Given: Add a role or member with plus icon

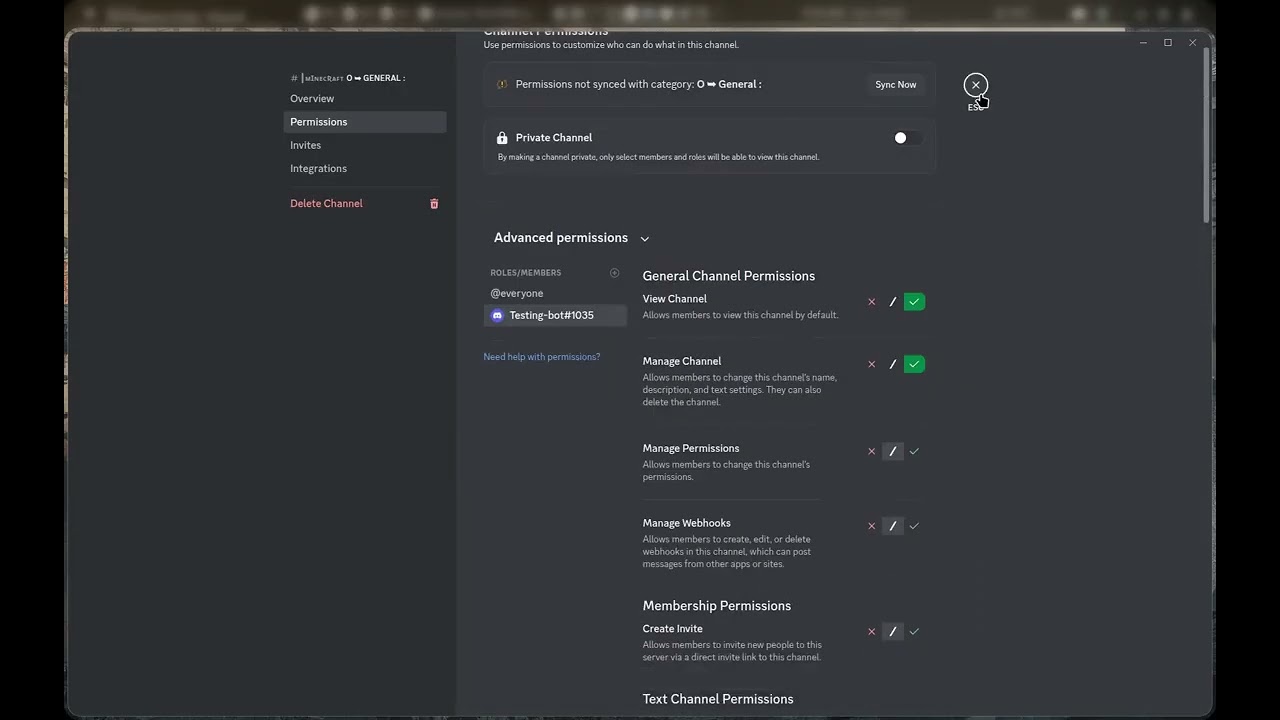Looking at the screenshot, I should pos(614,272).
